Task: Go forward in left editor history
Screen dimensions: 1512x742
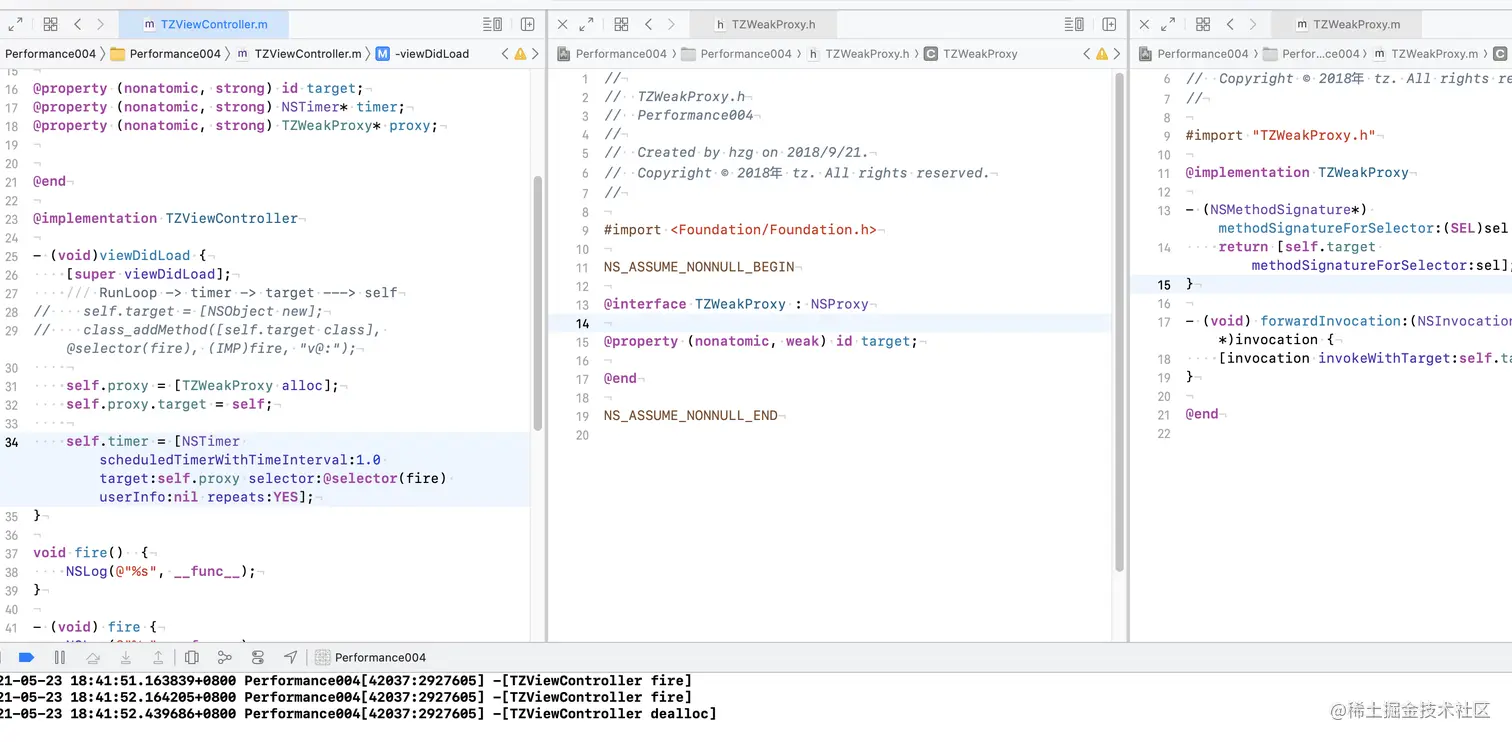Action: (101, 24)
